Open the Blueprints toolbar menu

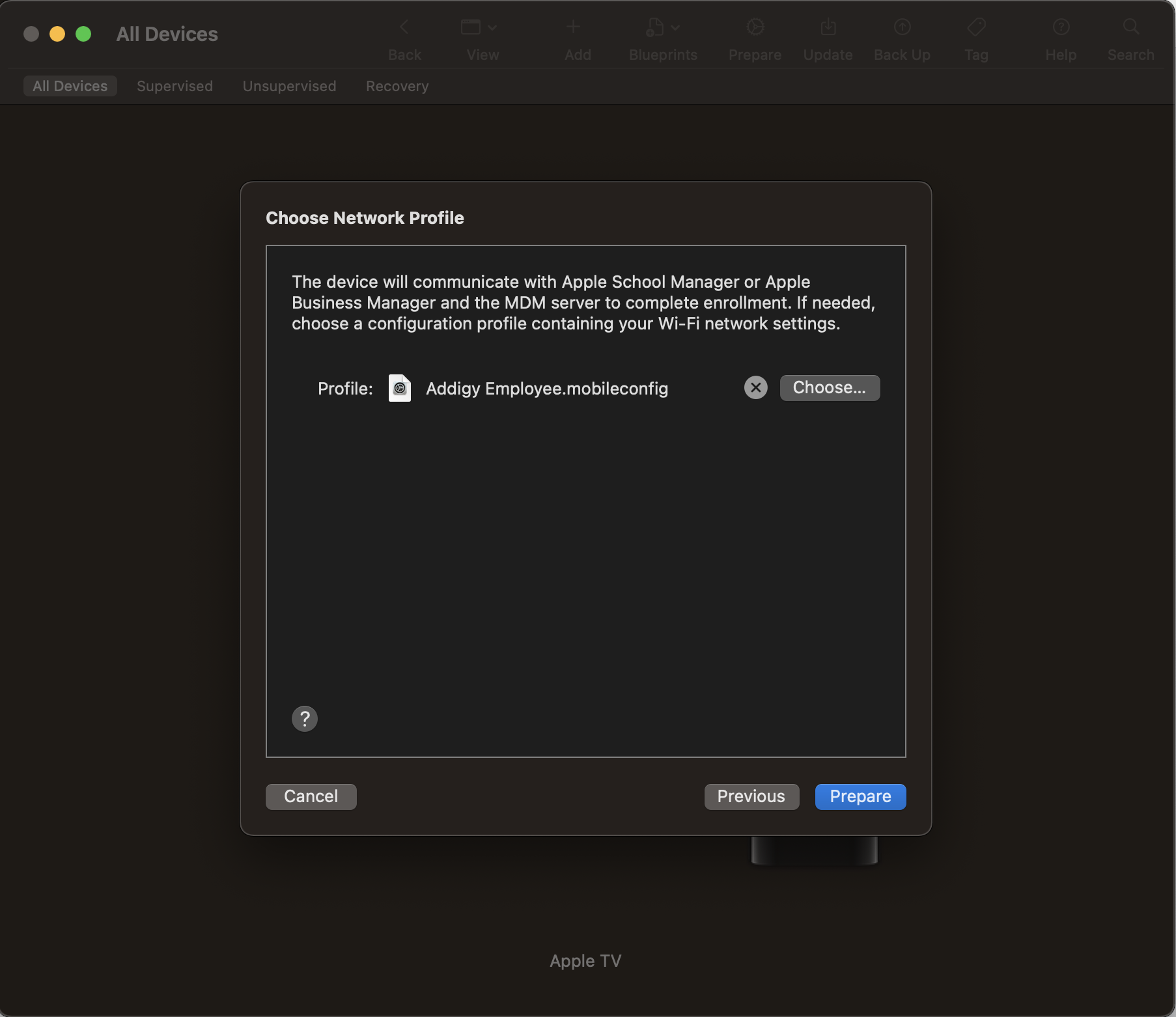click(x=663, y=27)
